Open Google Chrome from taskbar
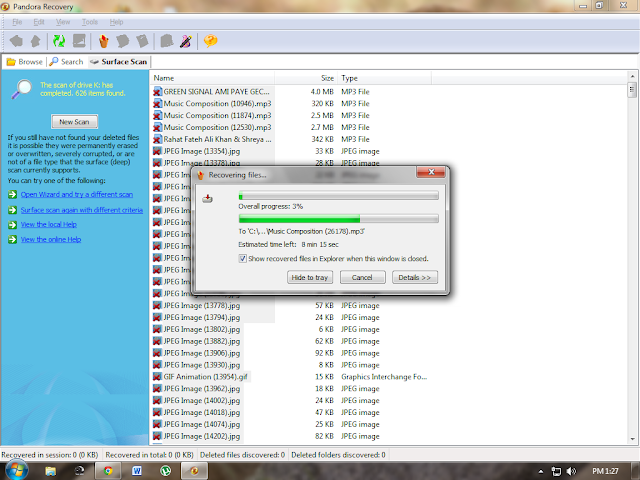The height and width of the screenshot is (480, 640). tap(108, 471)
